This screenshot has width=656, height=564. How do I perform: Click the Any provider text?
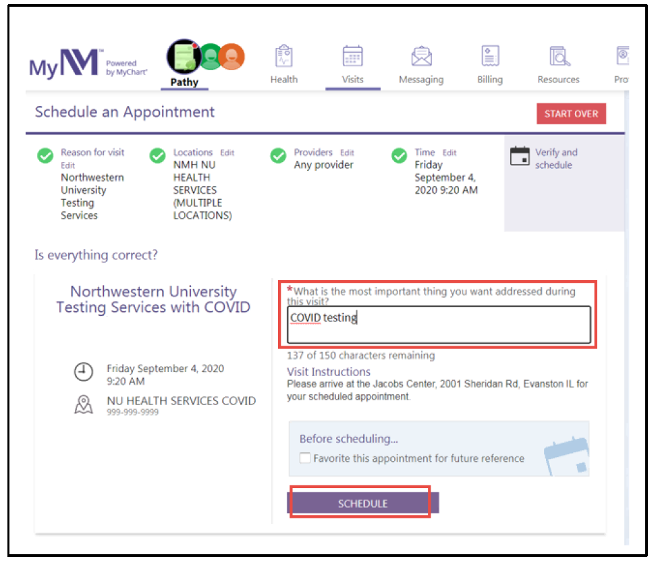[323, 165]
